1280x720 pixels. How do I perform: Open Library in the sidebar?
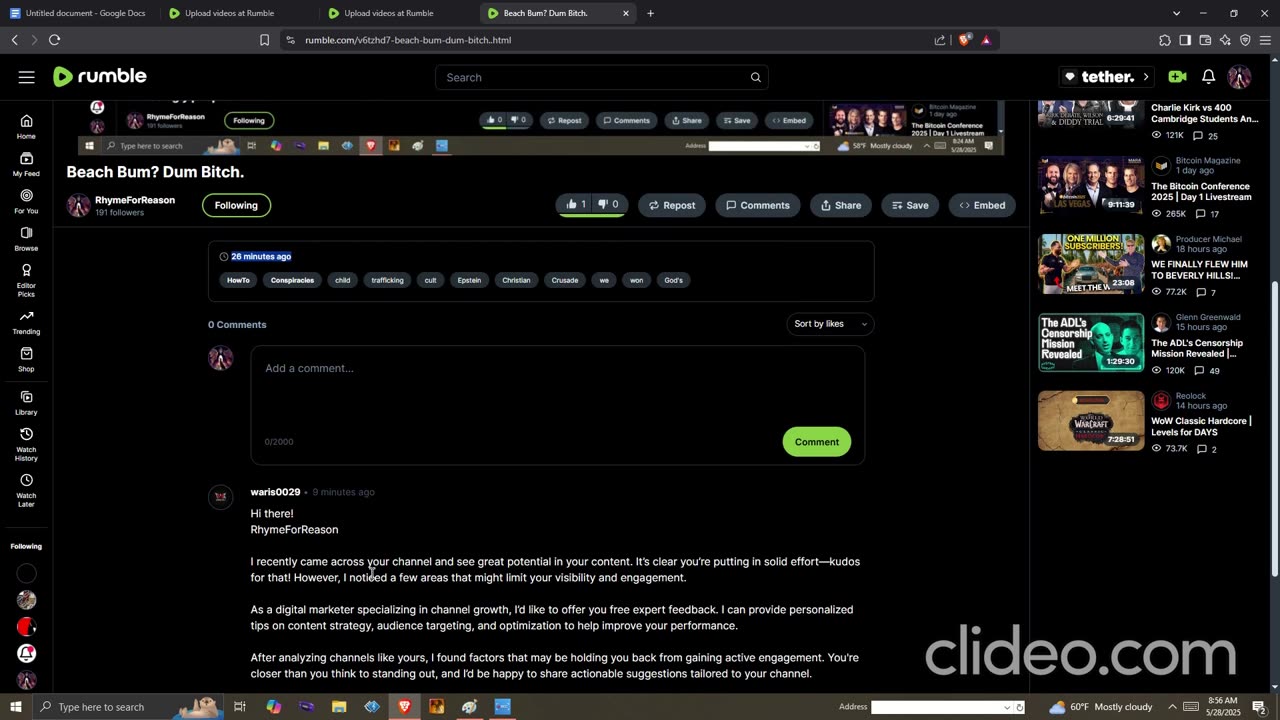click(x=26, y=403)
